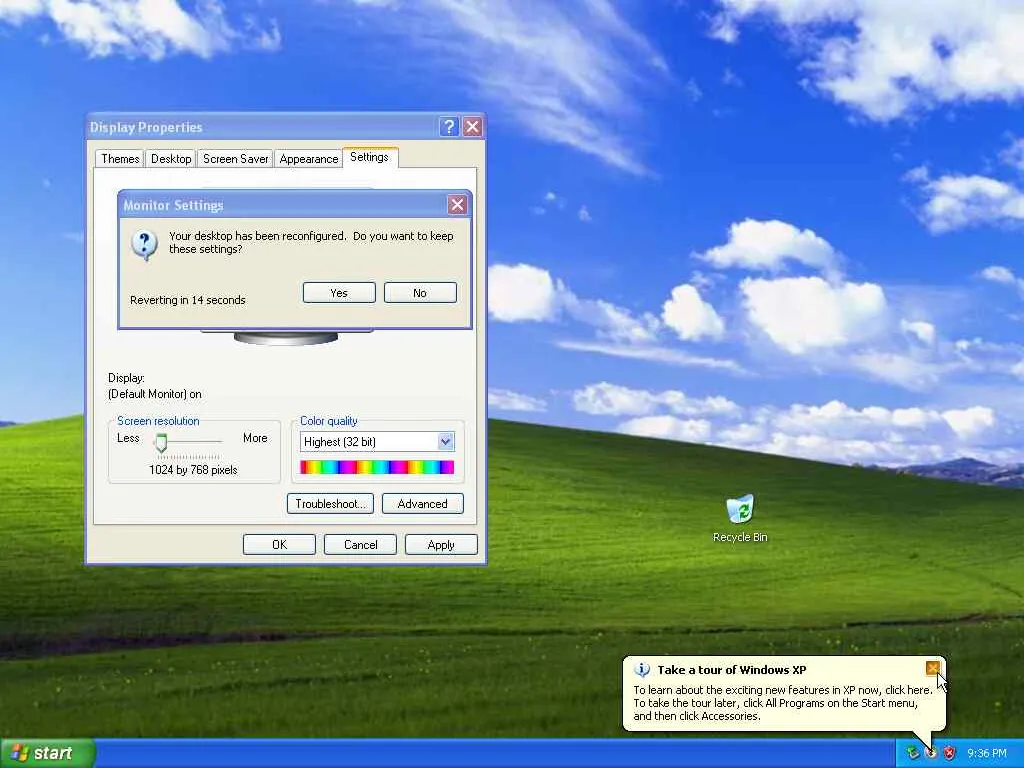Viewport: 1024px width, 768px height.
Task: Close the Monitor Settings dialog
Action: [x=457, y=205]
